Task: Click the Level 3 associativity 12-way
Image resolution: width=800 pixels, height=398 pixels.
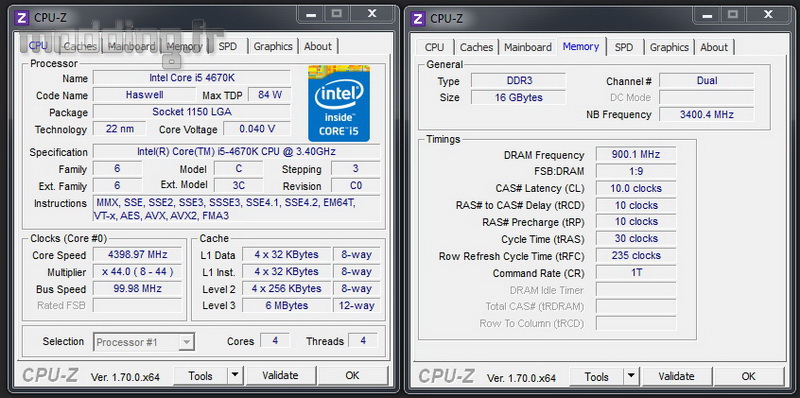Action: 357,306
